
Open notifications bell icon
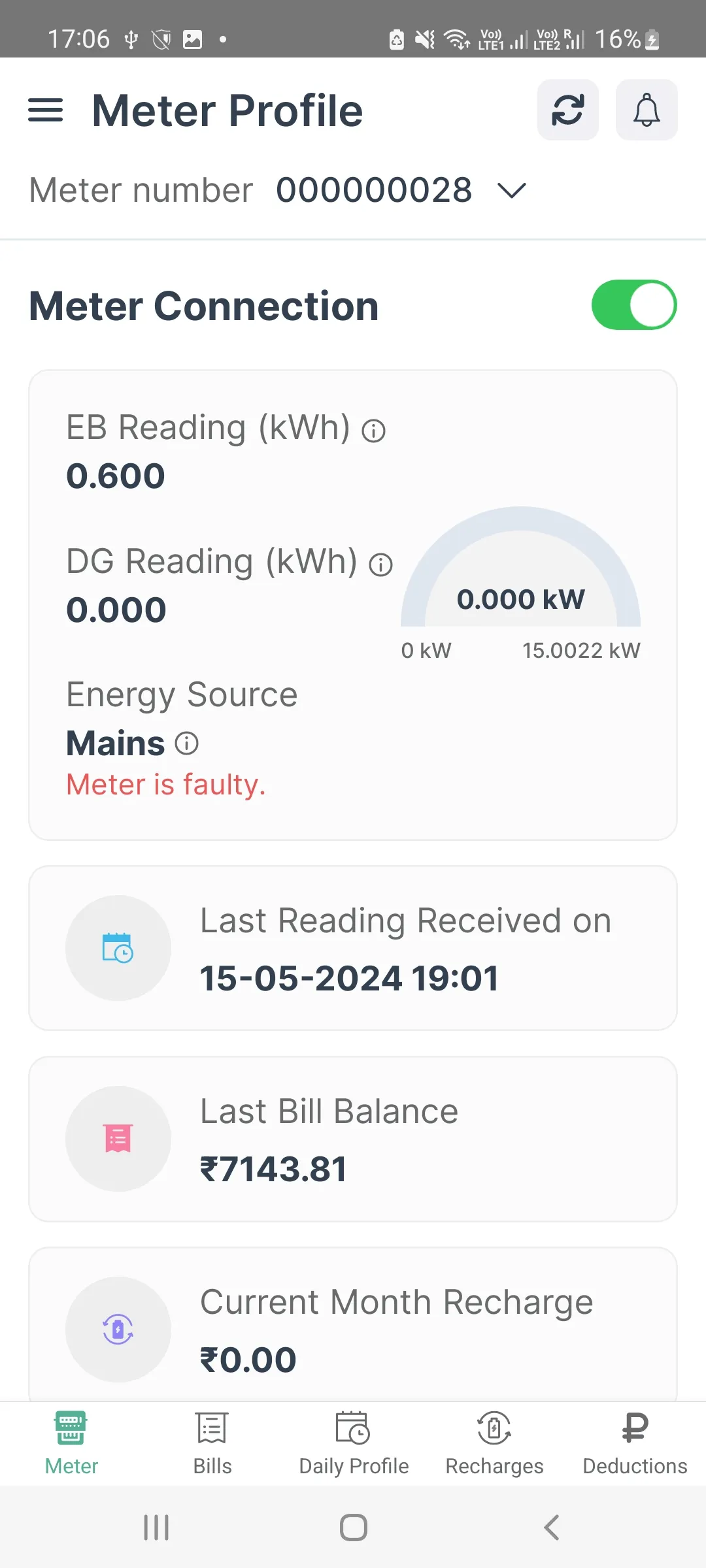click(646, 110)
